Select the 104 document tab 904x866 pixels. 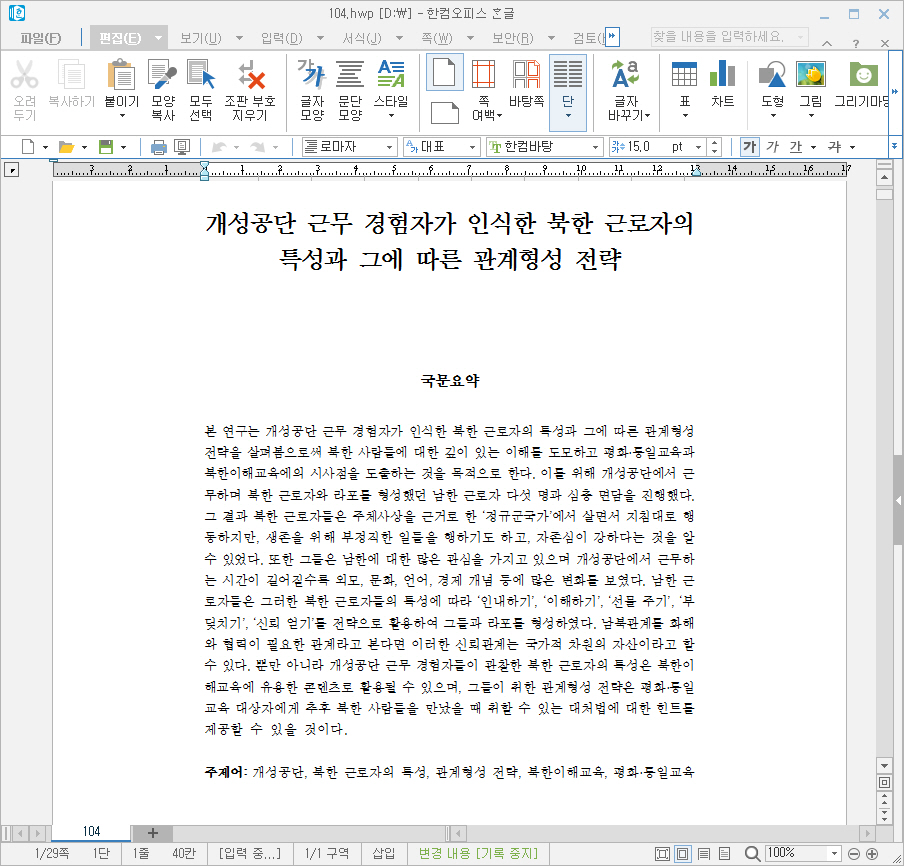click(91, 831)
